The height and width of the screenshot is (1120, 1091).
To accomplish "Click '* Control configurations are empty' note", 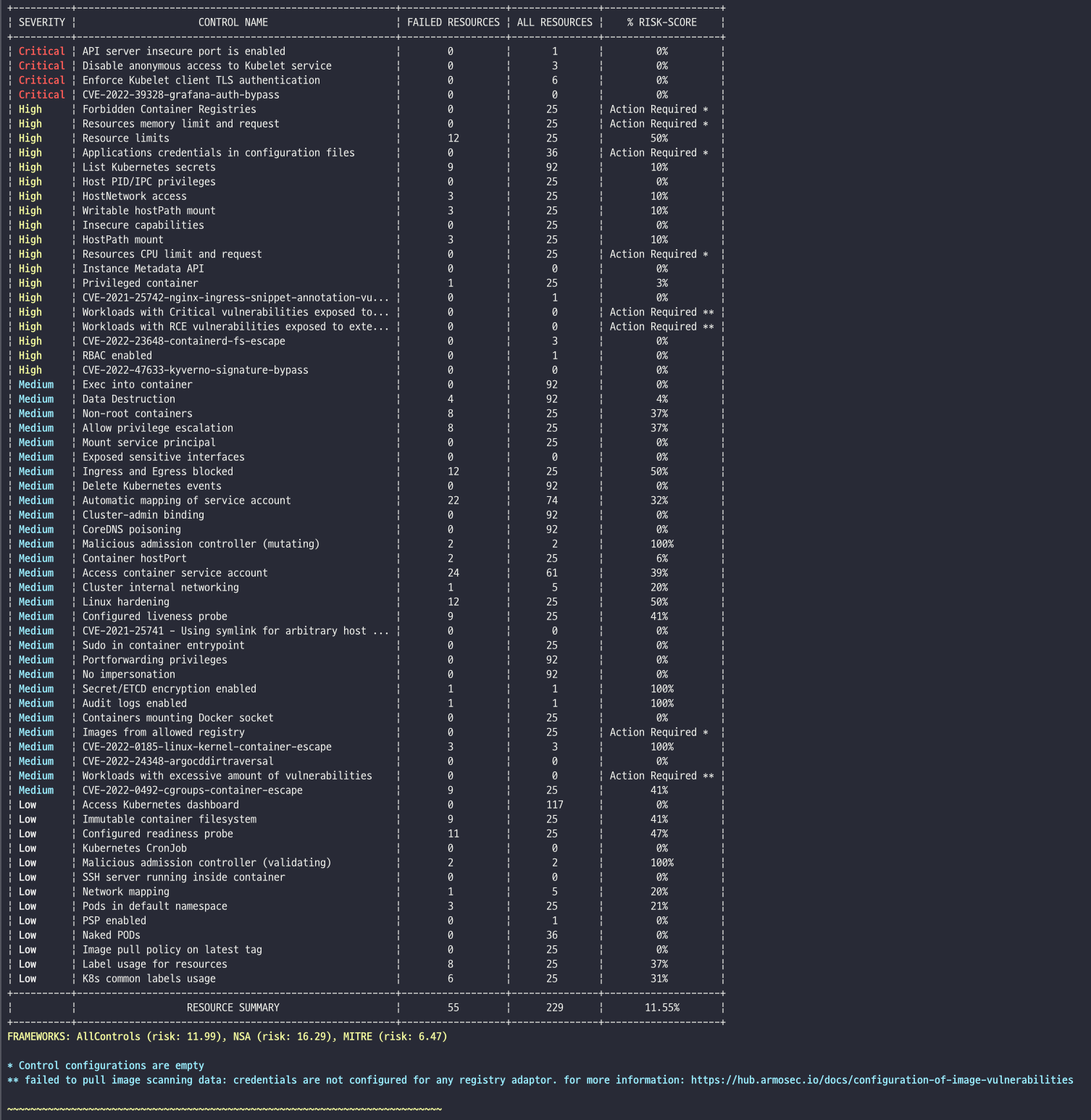I will (106, 1066).
